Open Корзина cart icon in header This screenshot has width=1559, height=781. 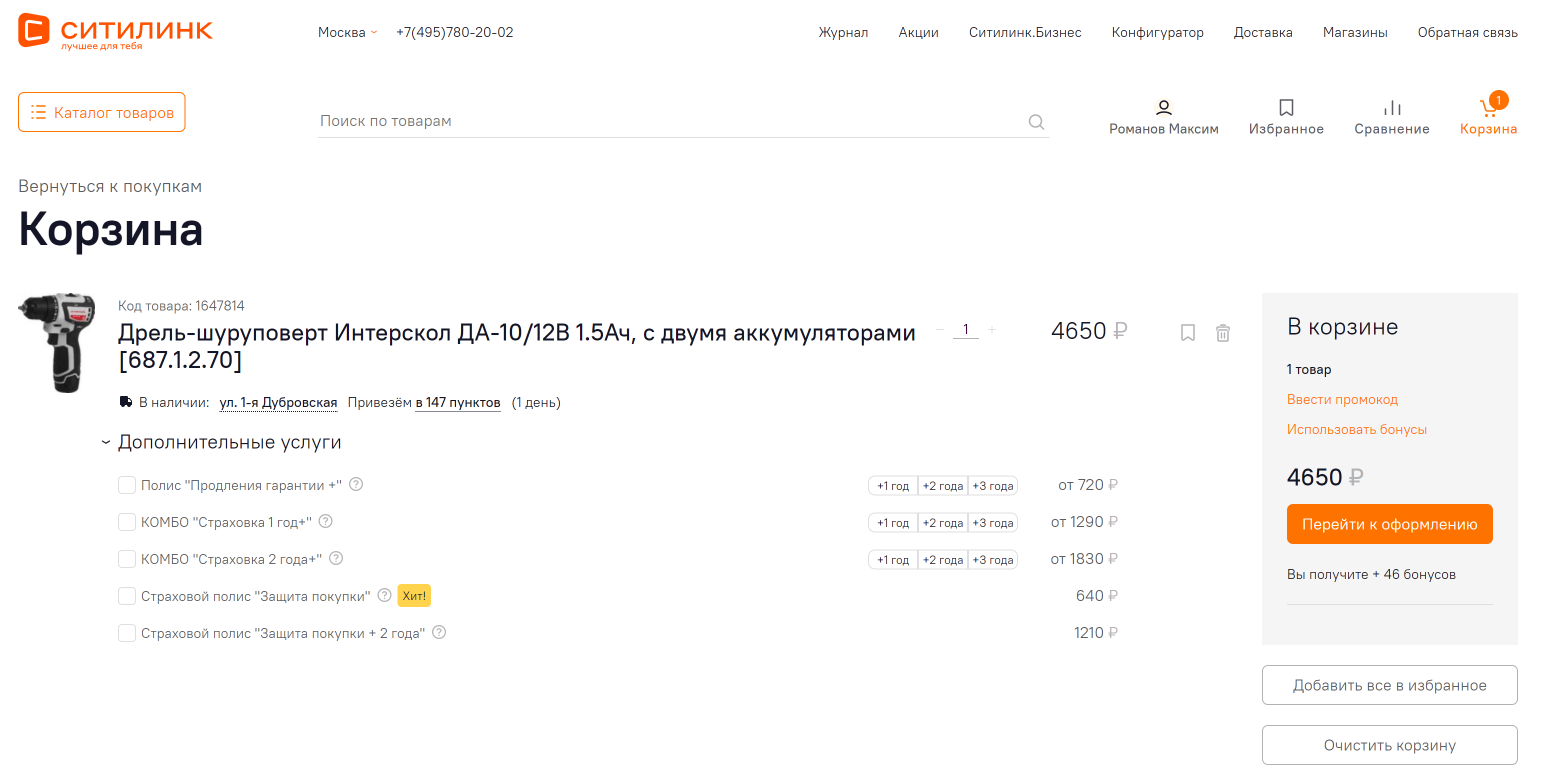1489,106
